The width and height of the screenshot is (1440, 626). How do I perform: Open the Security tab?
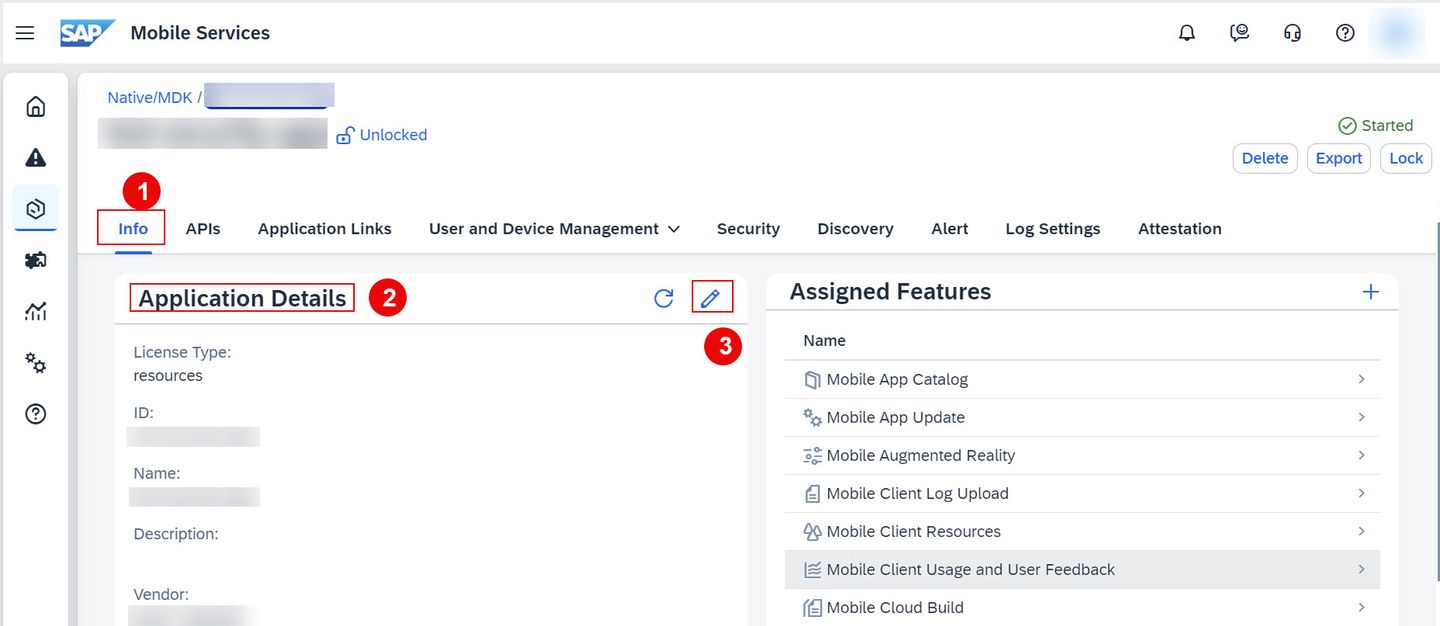[748, 229]
